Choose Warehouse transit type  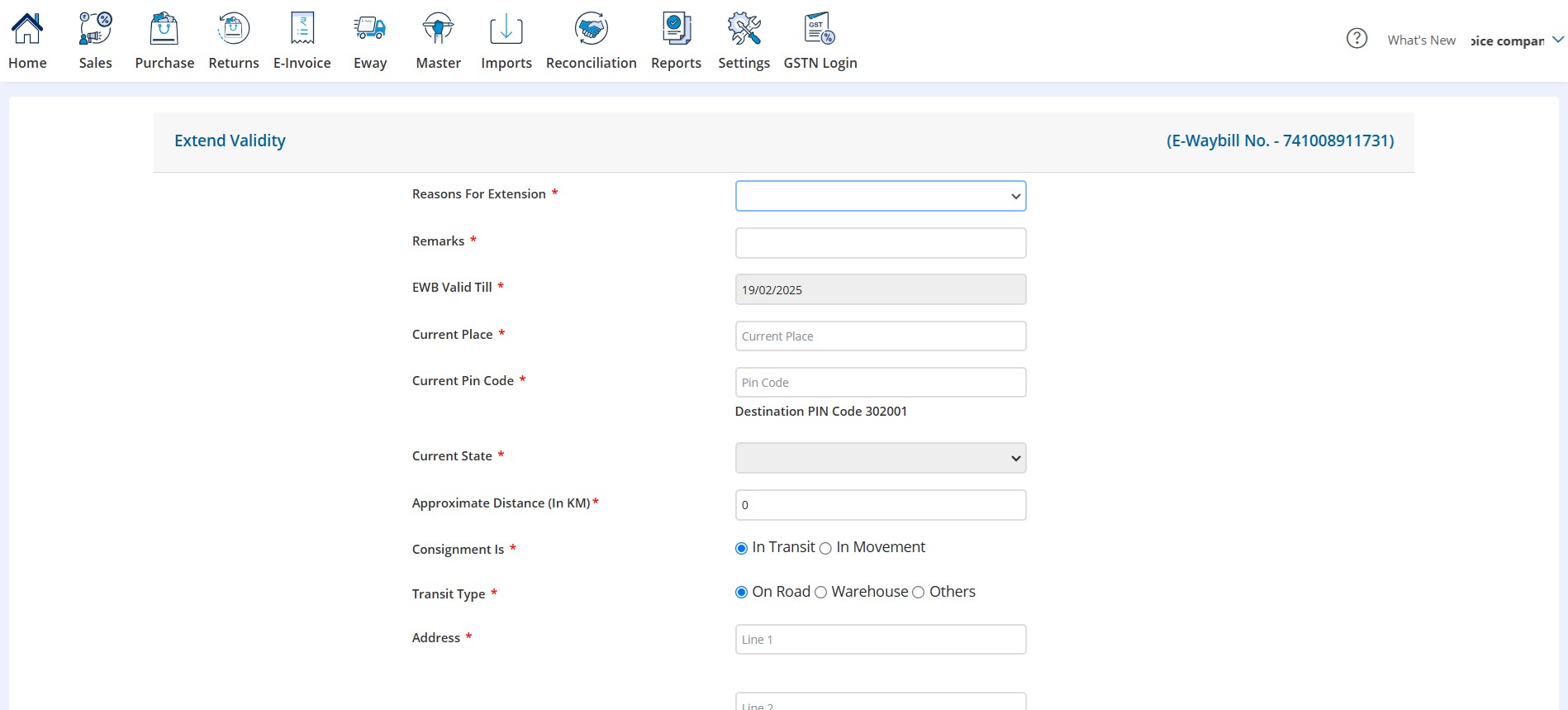coord(821,593)
